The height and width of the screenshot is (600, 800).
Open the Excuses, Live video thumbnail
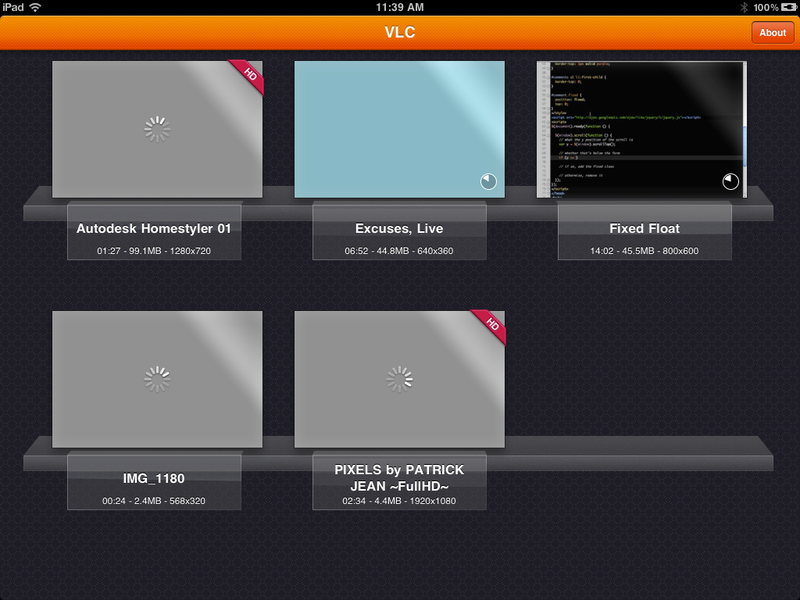(x=399, y=129)
